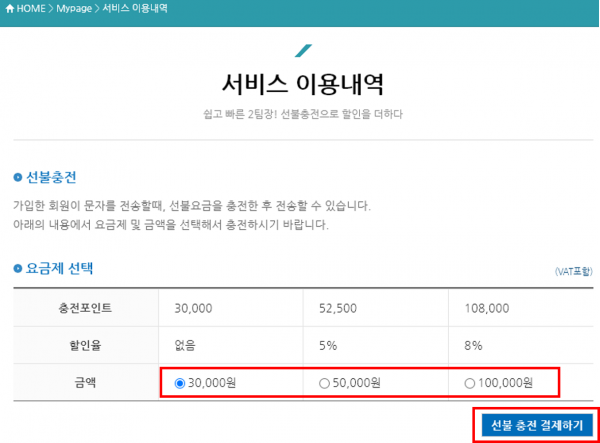The height and width of the screenshot is (443, 600).
Task: Click the 선불충전 section heading
Action: [x=51, y=177]
